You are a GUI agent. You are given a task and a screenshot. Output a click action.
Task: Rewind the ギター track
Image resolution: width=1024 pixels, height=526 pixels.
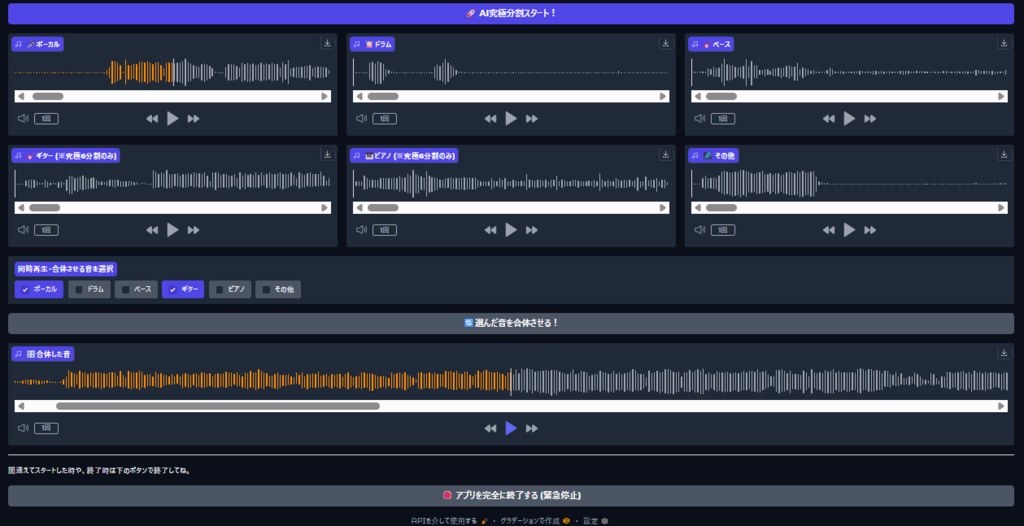coord(152,230)
